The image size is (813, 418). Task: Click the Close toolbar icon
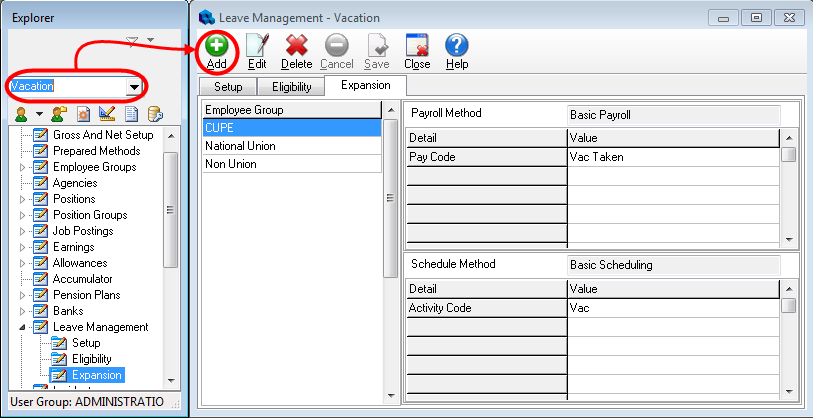pos(417,51)
